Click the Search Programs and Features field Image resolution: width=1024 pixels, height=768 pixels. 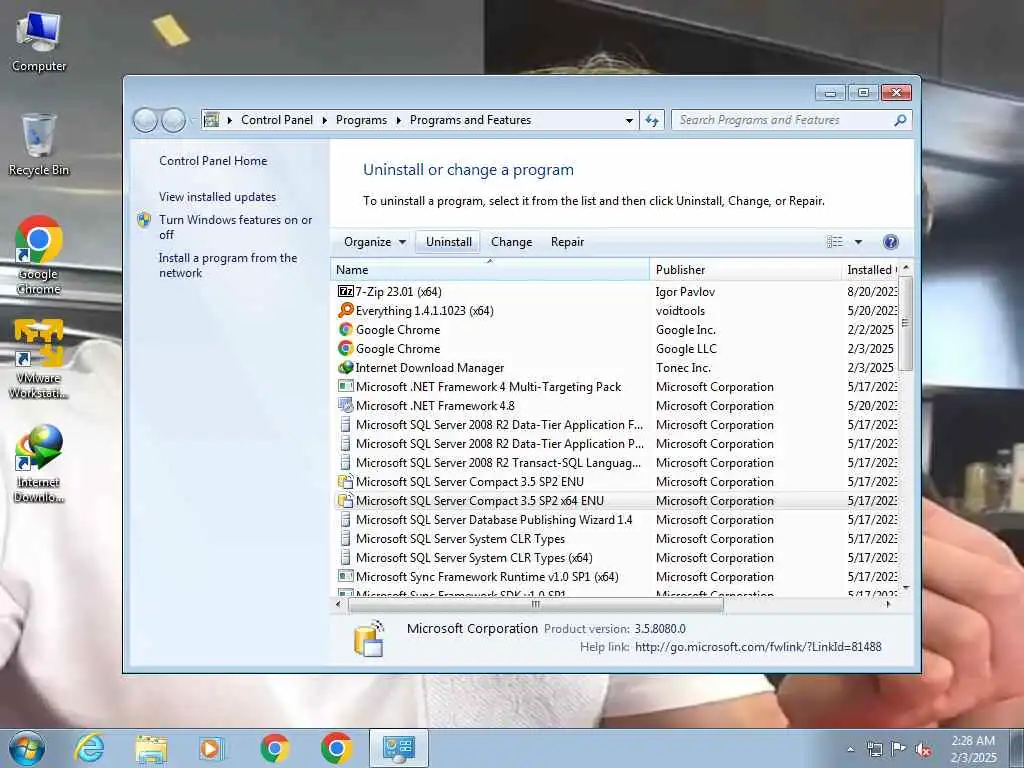click(x=782, y=120)
